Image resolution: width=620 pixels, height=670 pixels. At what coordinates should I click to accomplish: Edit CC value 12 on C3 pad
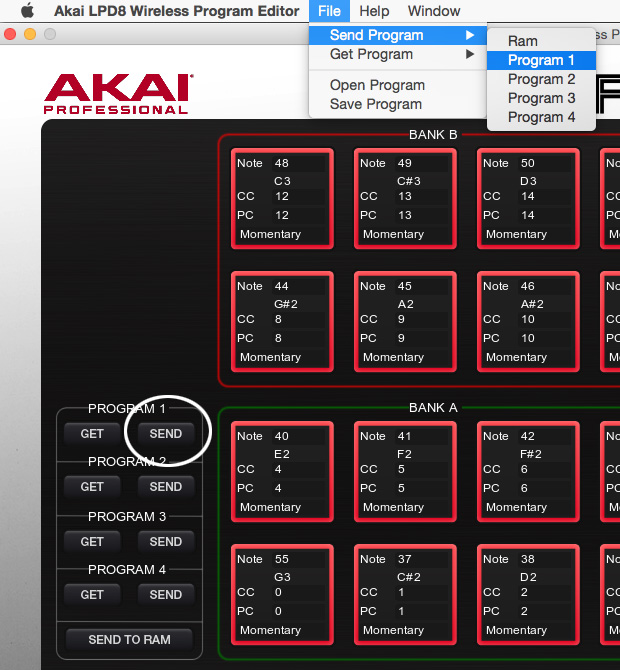tap(299, 197)
